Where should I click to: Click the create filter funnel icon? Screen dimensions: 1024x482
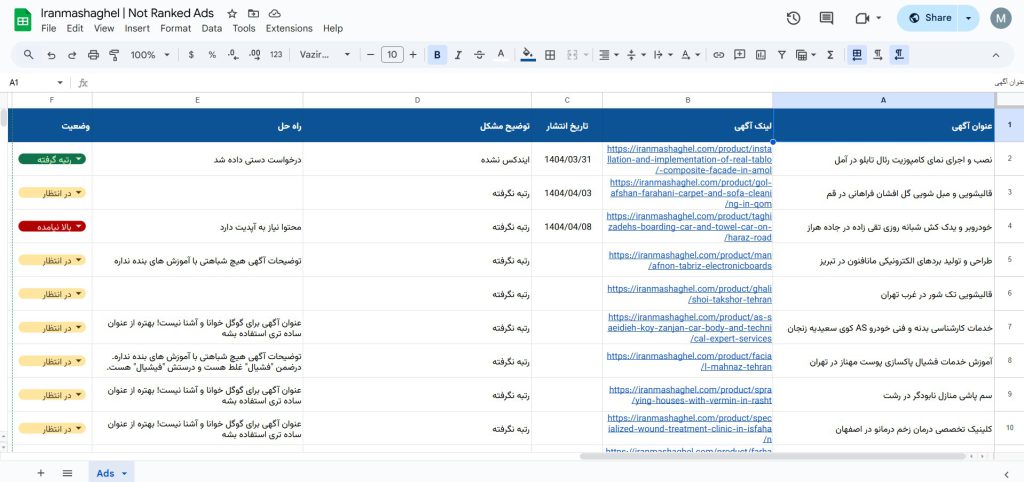click(x=783, y=55)
